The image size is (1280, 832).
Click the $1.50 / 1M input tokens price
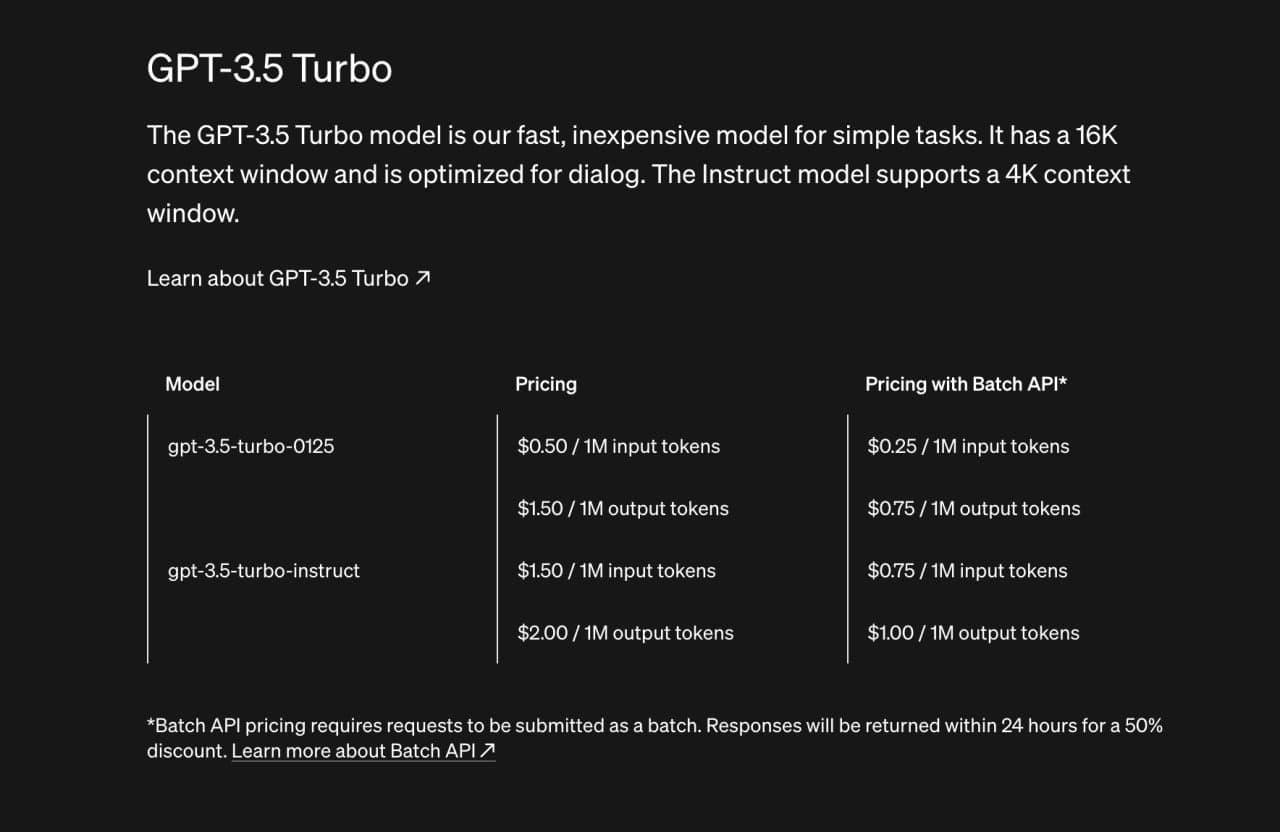(616, 571)
